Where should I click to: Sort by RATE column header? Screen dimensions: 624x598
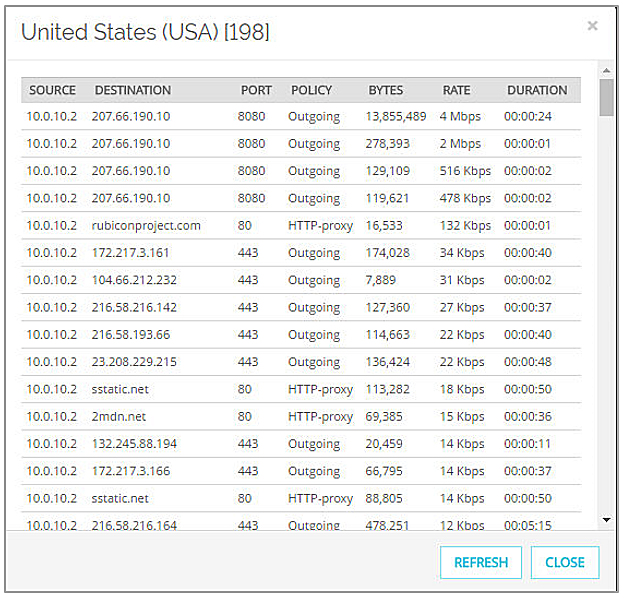[456, 90]
